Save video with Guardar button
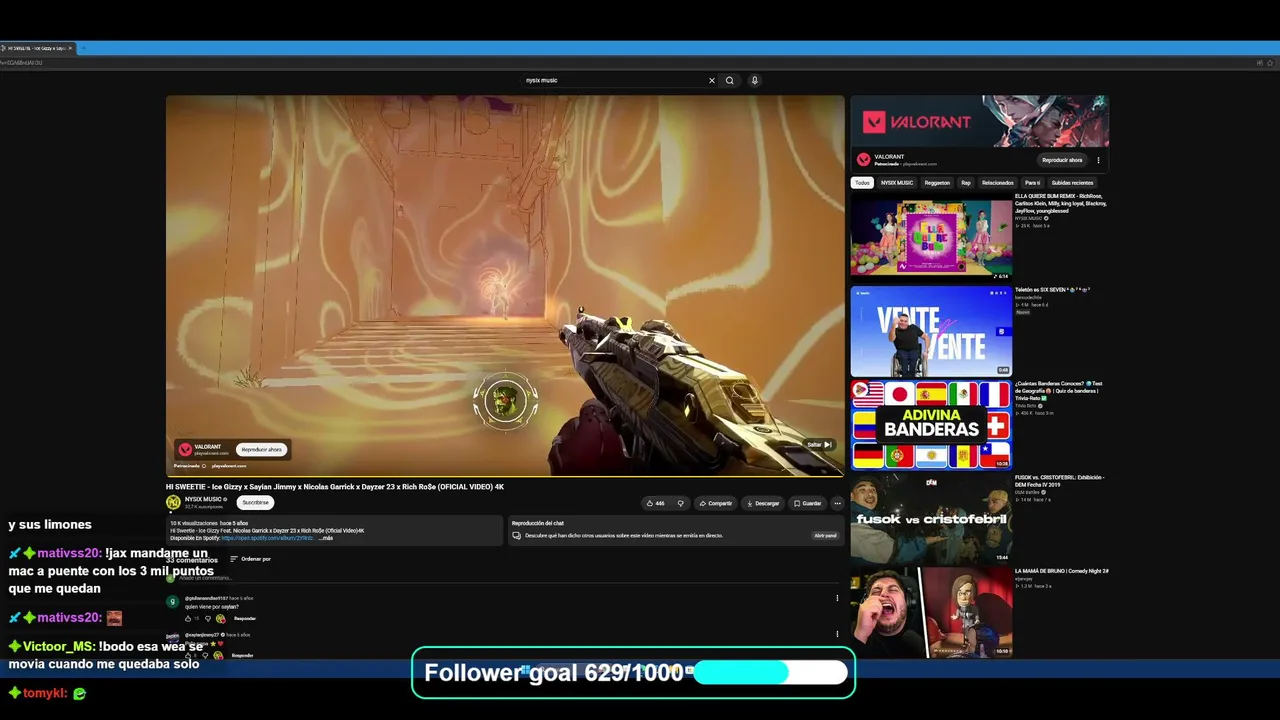This screenshot has width=1280, height=720. point(807,503)
